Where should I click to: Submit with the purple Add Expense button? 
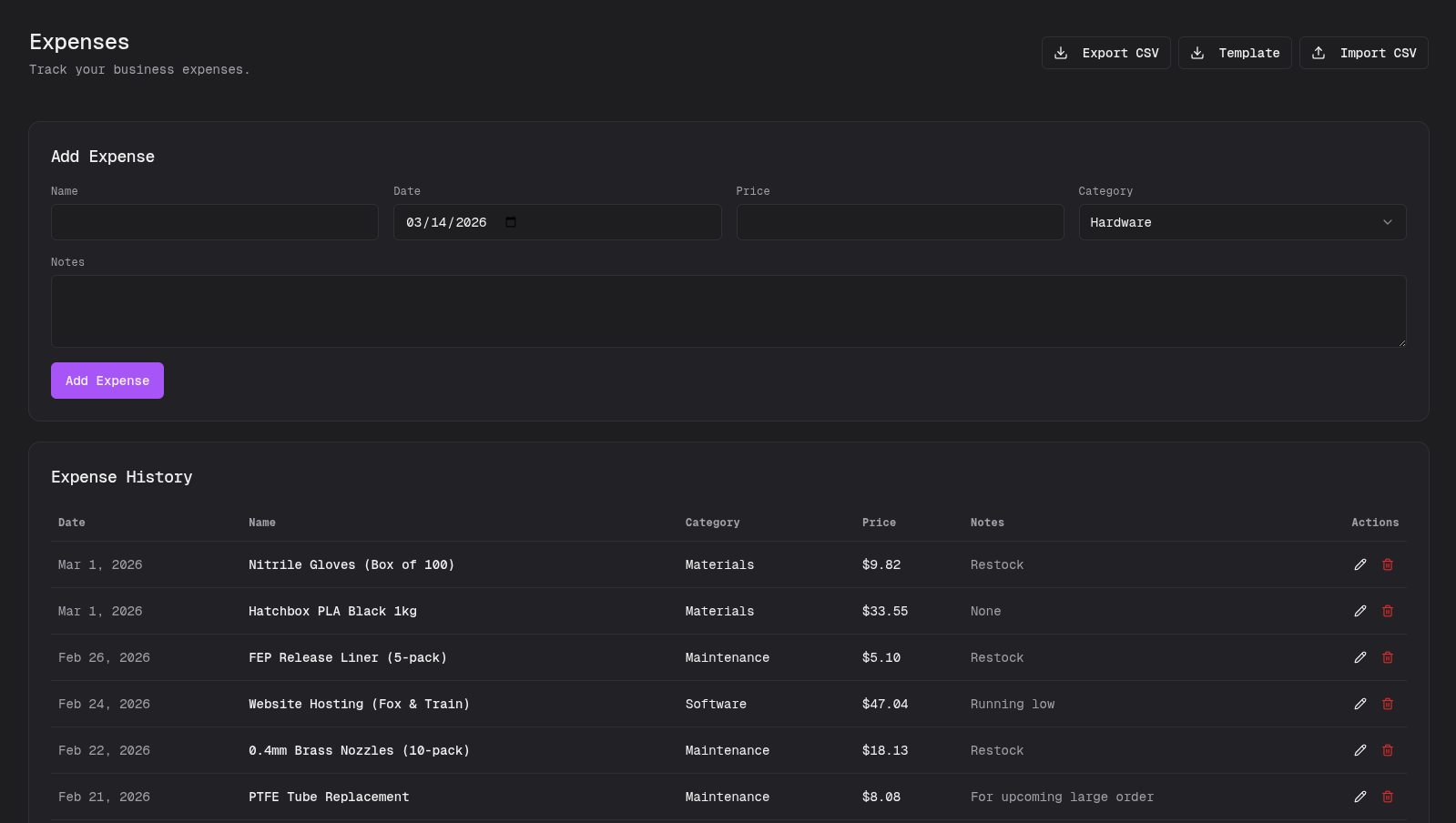point(107,381)
